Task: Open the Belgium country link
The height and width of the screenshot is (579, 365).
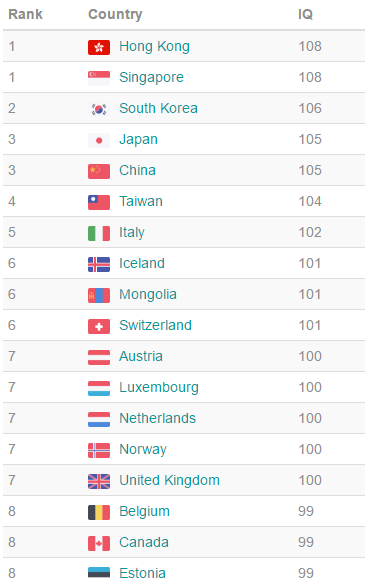Action: click(x=144, y=511)
